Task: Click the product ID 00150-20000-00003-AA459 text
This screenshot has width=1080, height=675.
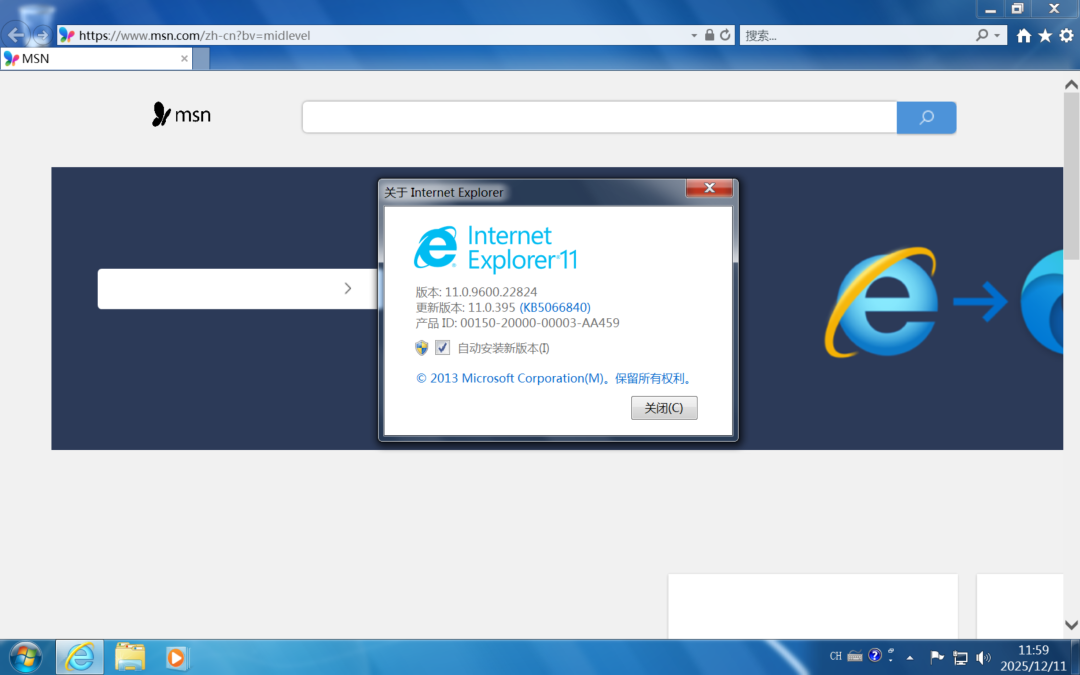Action: point(539,323)
